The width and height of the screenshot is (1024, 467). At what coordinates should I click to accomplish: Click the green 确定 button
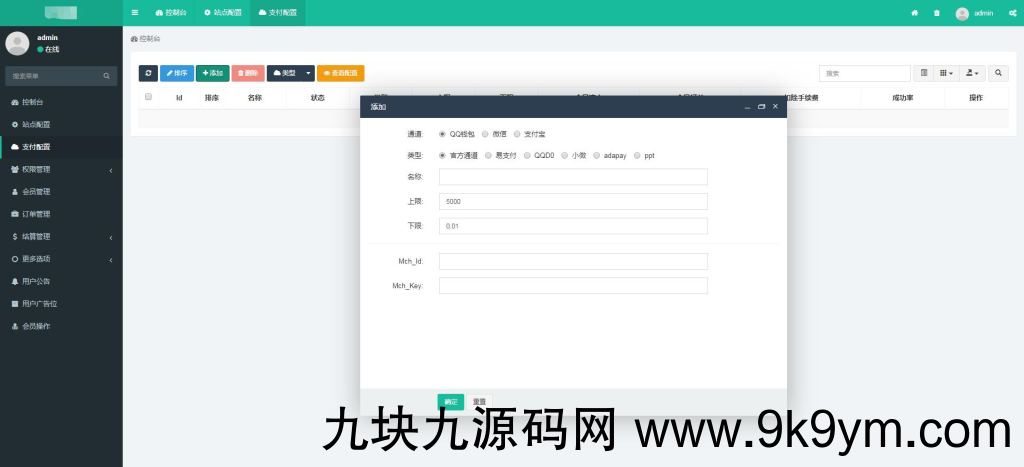click(x=450, y=402)
